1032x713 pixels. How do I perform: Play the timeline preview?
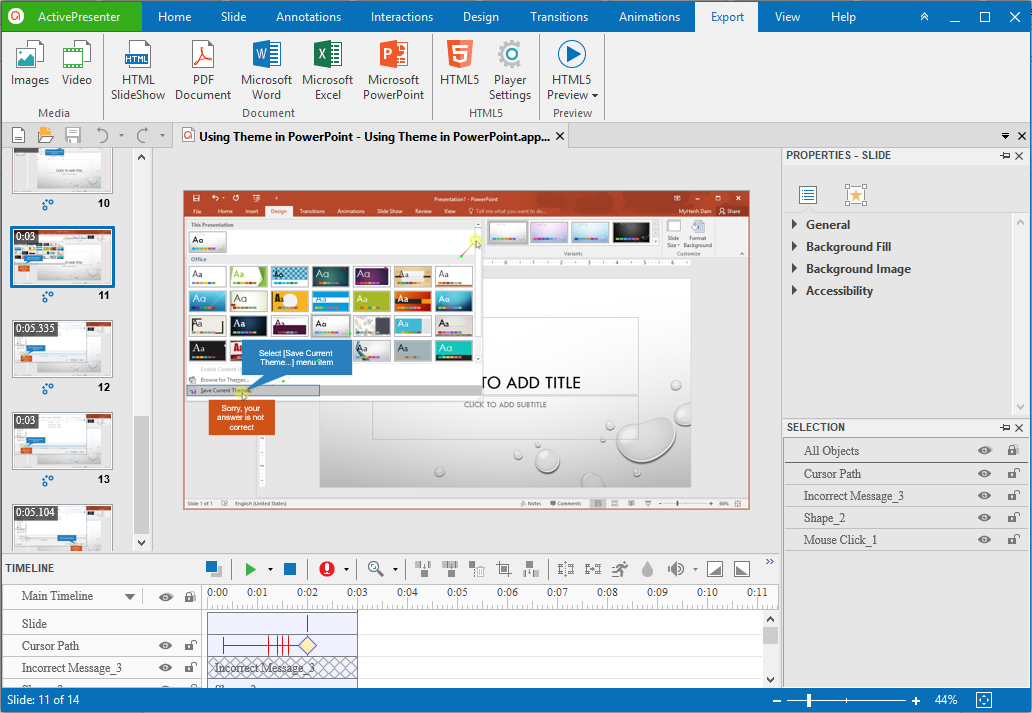pos(250,569)
